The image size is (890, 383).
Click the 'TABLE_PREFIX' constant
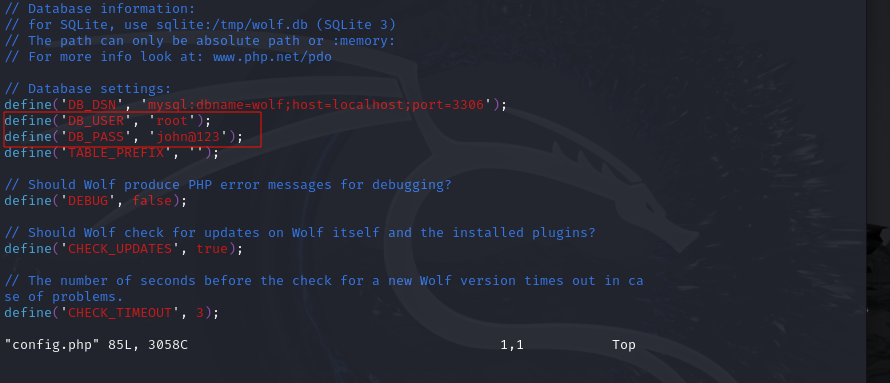pyautogui.click(x=116, y=153)
